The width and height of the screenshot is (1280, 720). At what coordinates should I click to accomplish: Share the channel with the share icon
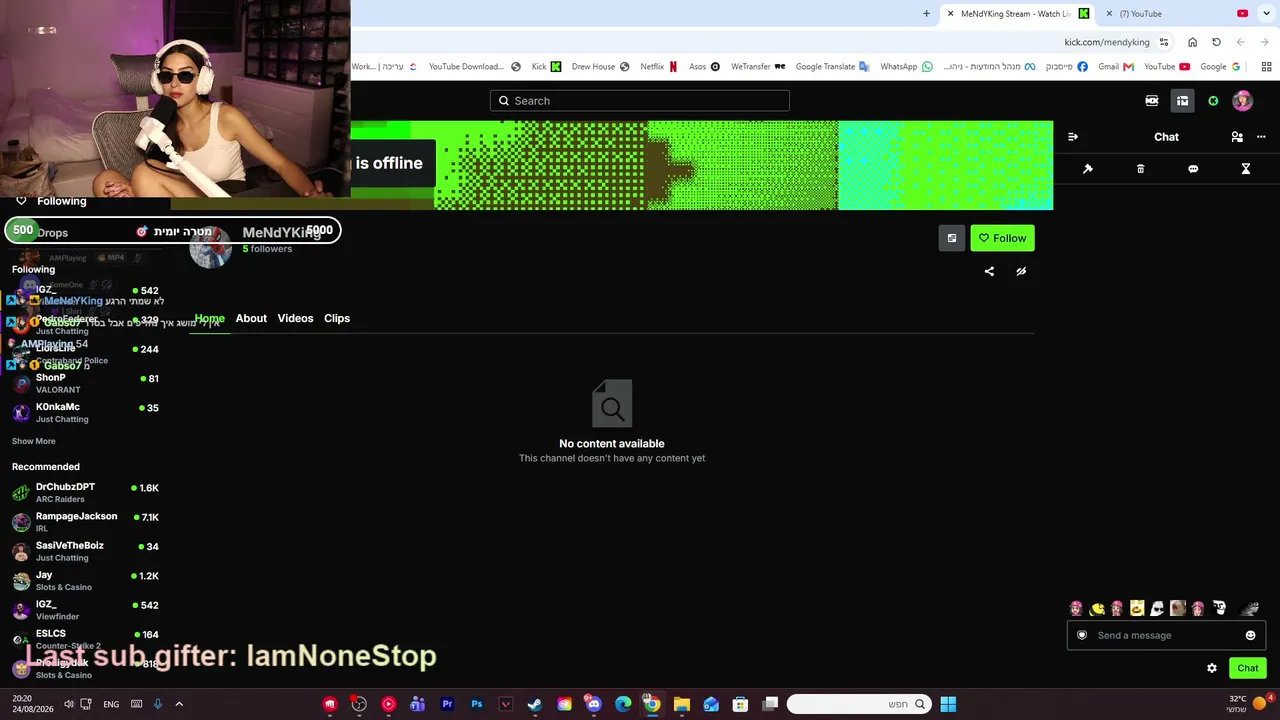(989, 271)
